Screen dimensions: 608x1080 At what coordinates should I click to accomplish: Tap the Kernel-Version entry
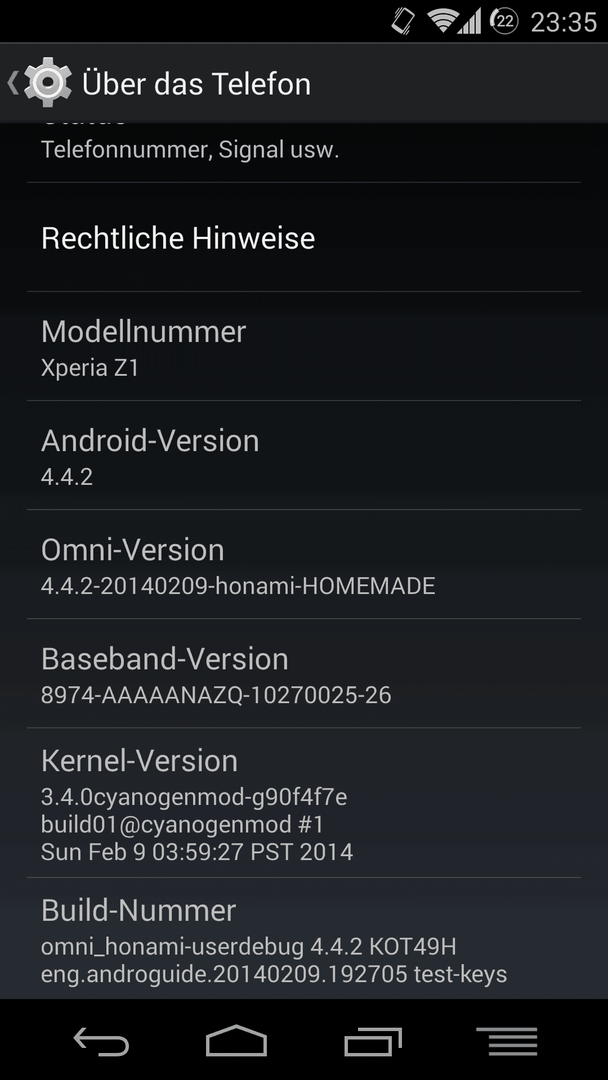tap(304, 802)
